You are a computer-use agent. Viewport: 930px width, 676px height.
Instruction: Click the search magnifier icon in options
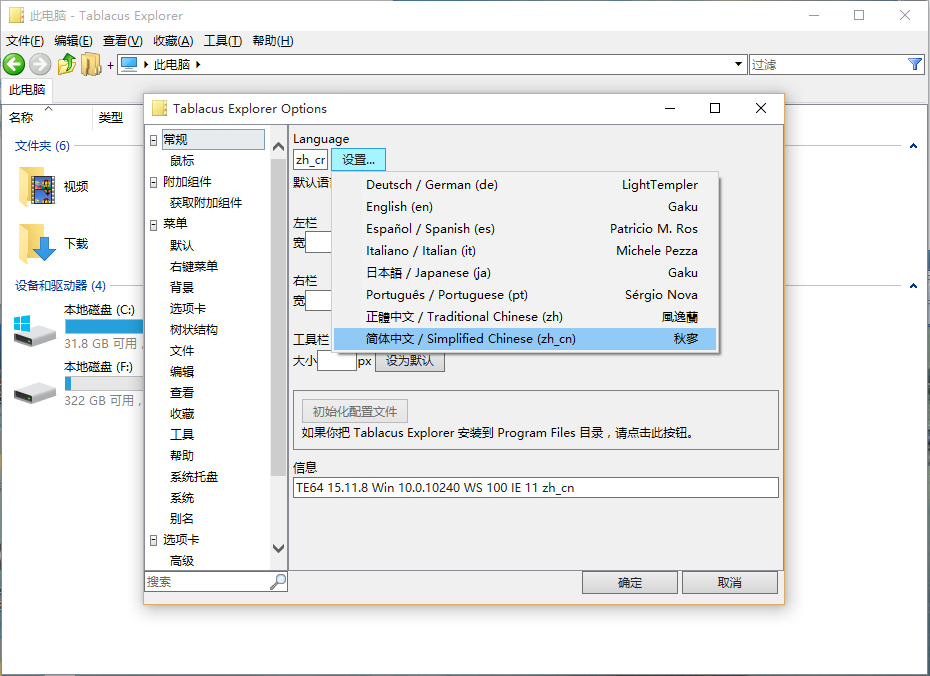(278, 581)
